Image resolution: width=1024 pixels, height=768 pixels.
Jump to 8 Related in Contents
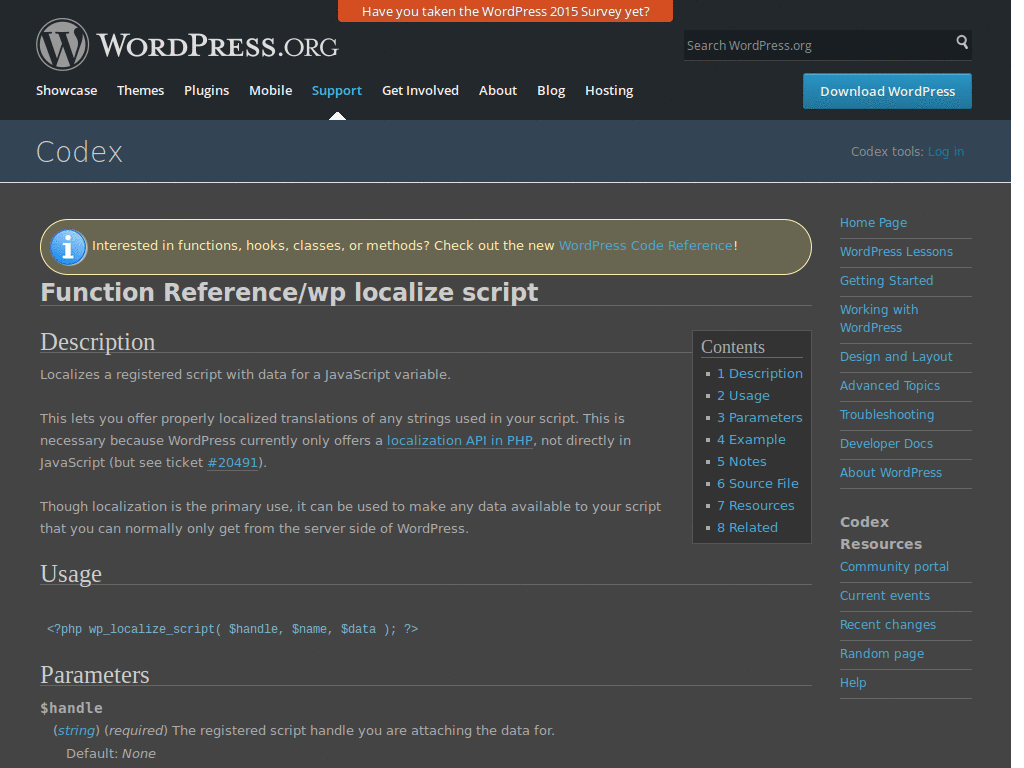[747, 528]
